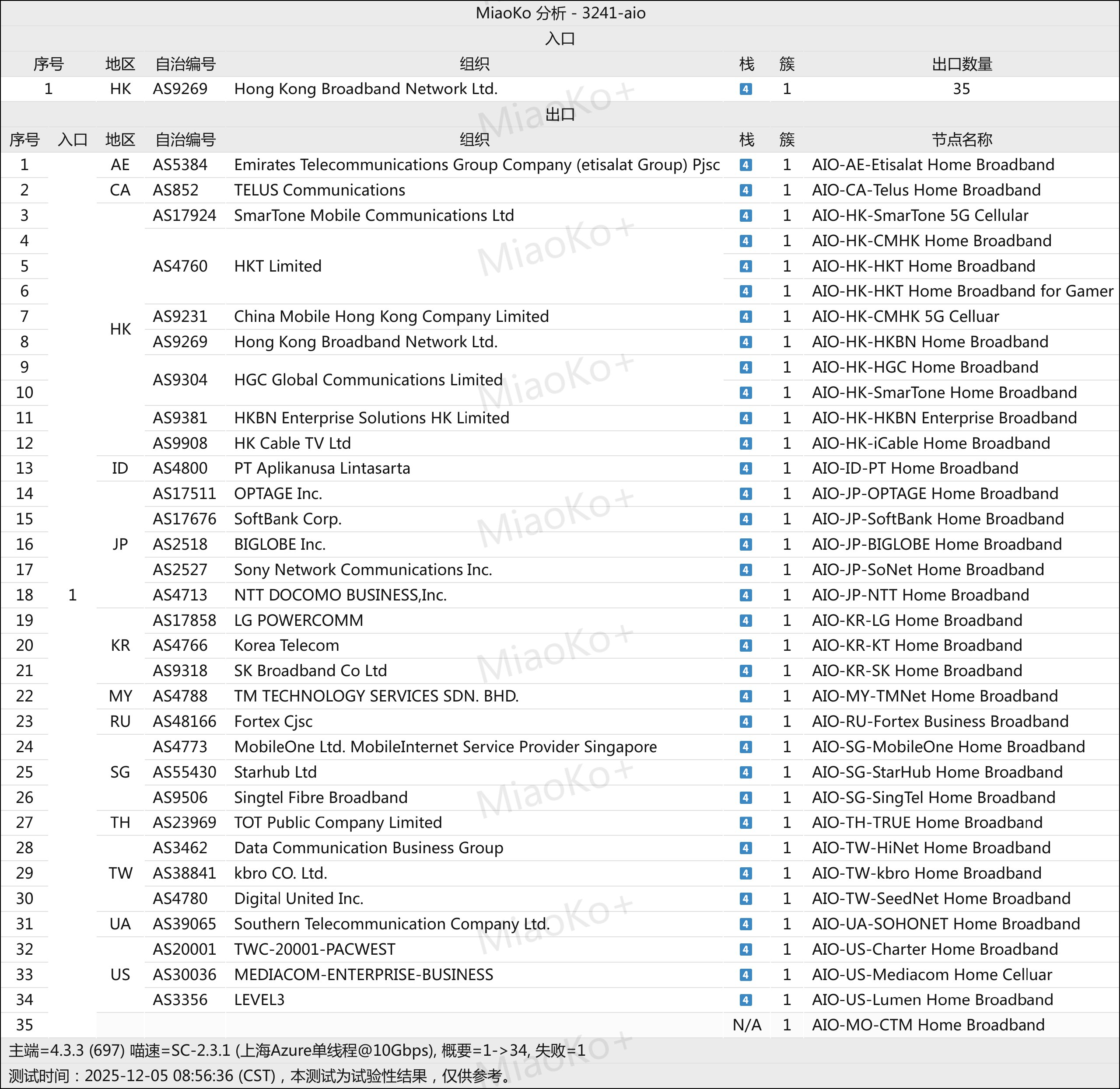The image size is (1120, 1089).
Task: Click the 节点名称 column header
Action: tap(961, 140)
